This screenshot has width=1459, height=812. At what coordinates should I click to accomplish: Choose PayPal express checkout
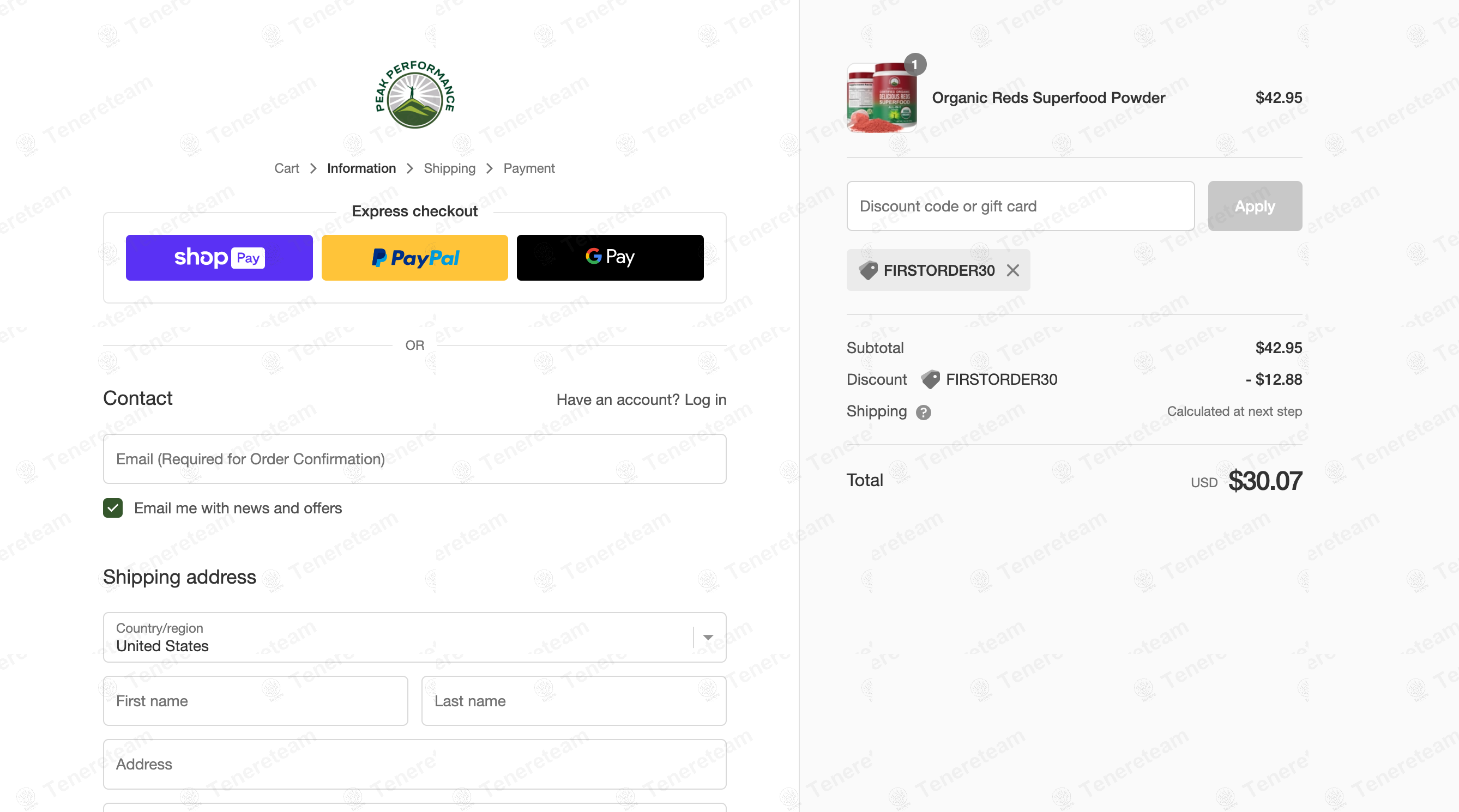(x=414, y=258)
